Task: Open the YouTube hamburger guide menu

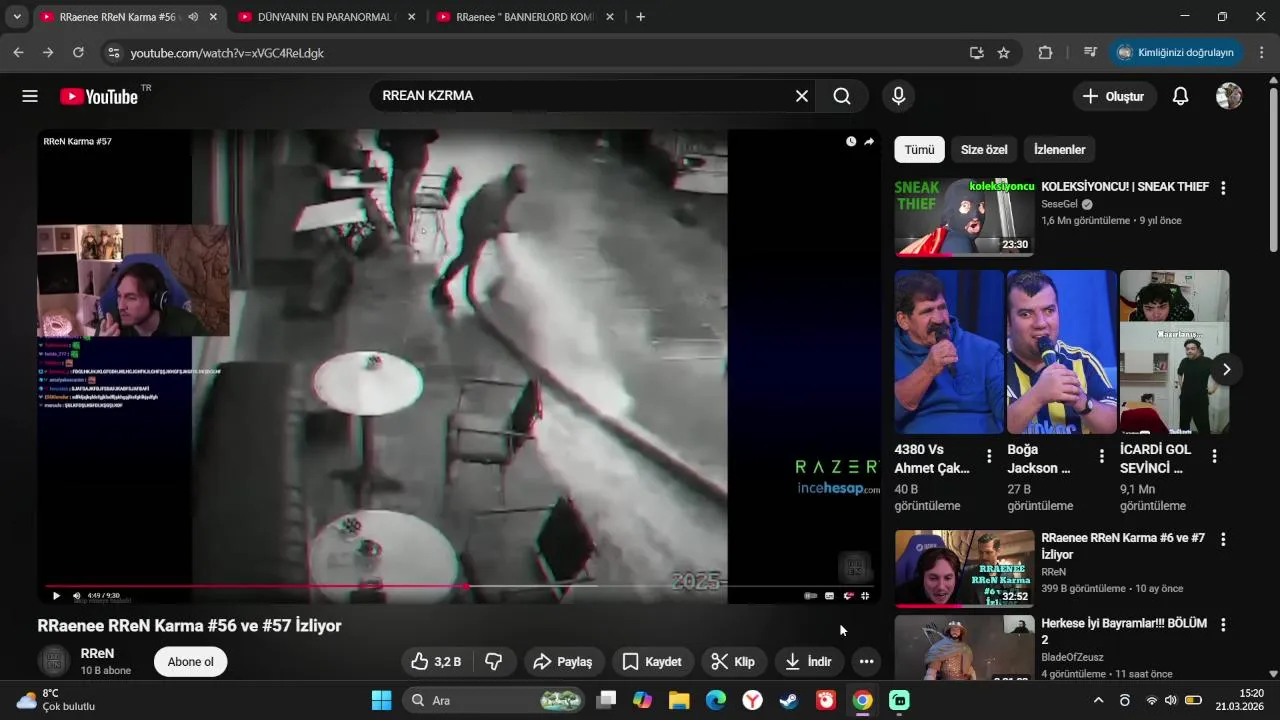Action: [30, 96]
